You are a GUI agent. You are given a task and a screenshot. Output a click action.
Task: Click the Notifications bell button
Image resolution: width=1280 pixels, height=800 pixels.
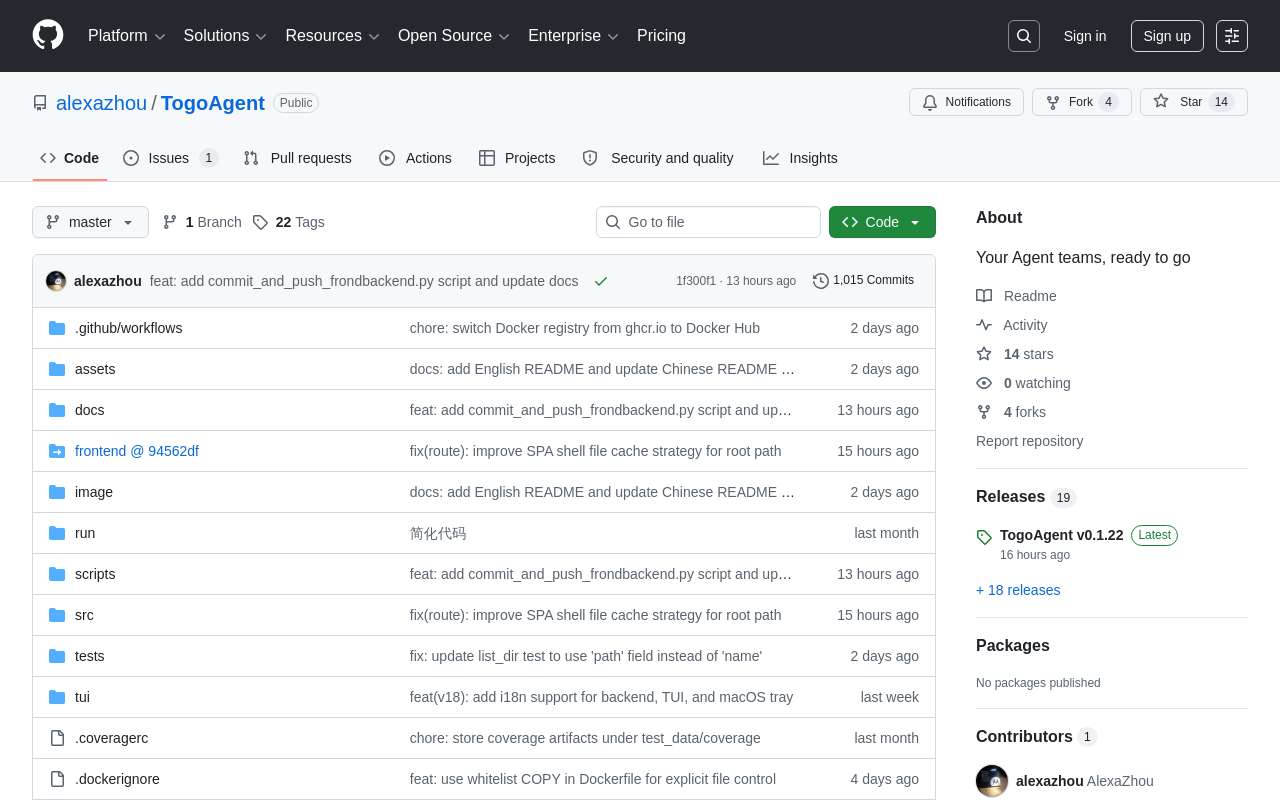tap(966, 102)
